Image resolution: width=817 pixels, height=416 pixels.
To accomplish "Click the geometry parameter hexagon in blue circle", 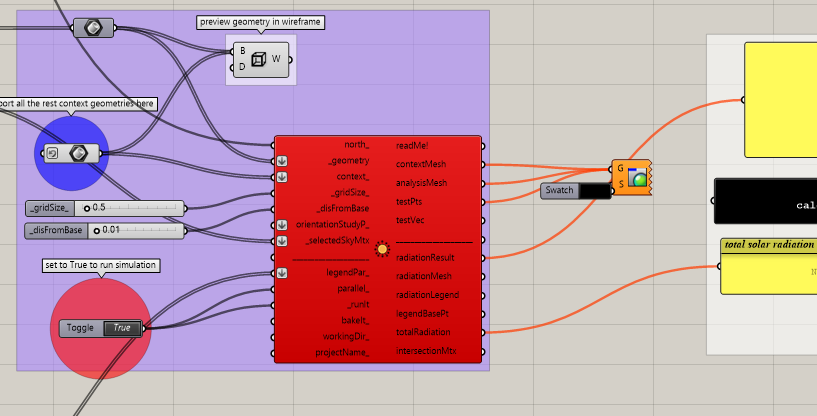I will pyautogui.click(x=79, y=154).
